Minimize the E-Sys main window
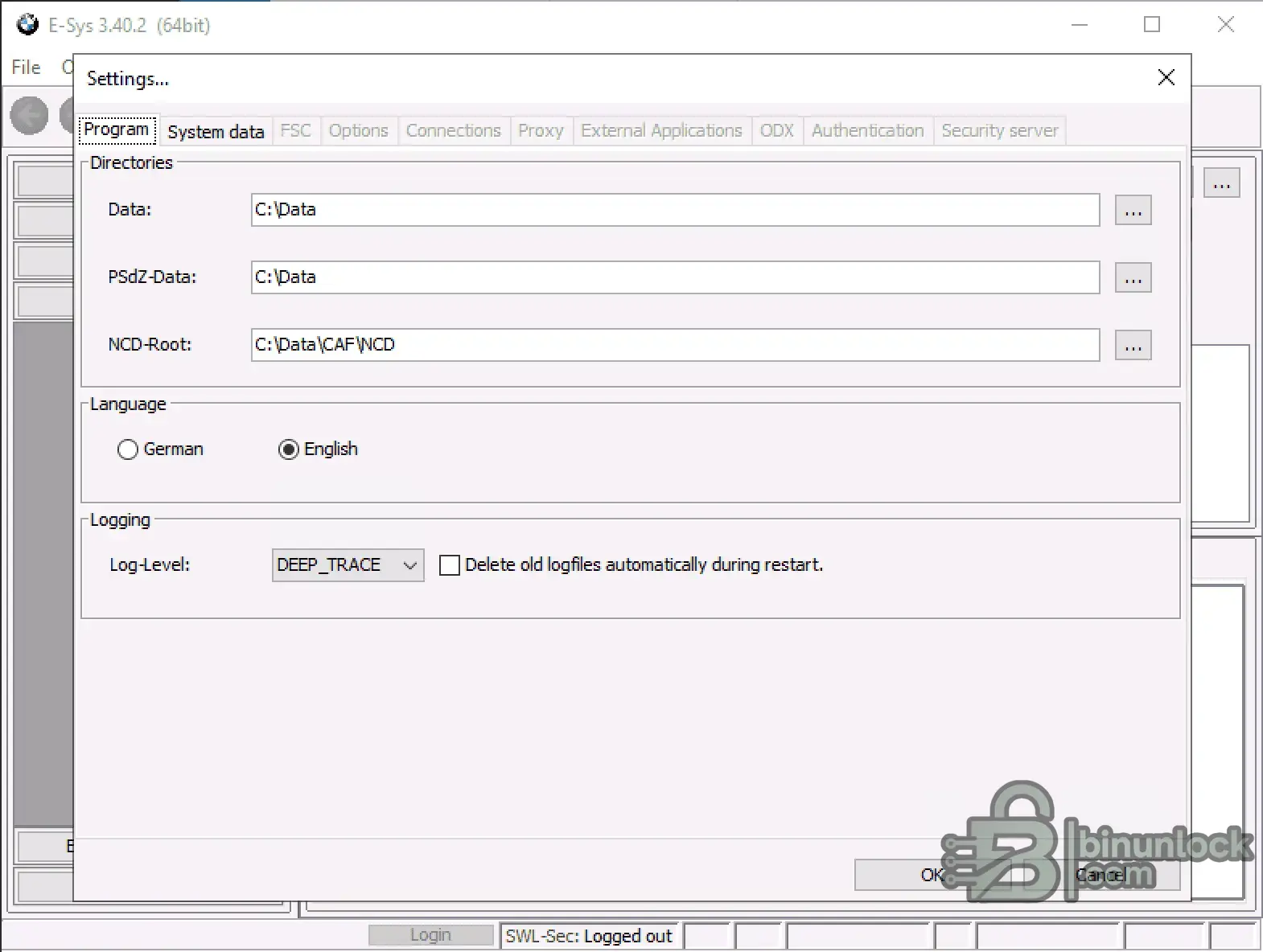 point(1080,25)
